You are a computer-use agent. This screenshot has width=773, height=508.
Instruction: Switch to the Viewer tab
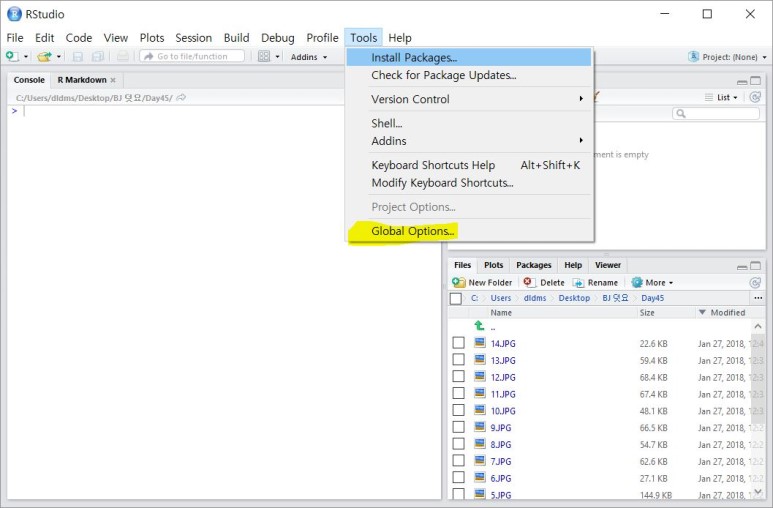(608, 265)
